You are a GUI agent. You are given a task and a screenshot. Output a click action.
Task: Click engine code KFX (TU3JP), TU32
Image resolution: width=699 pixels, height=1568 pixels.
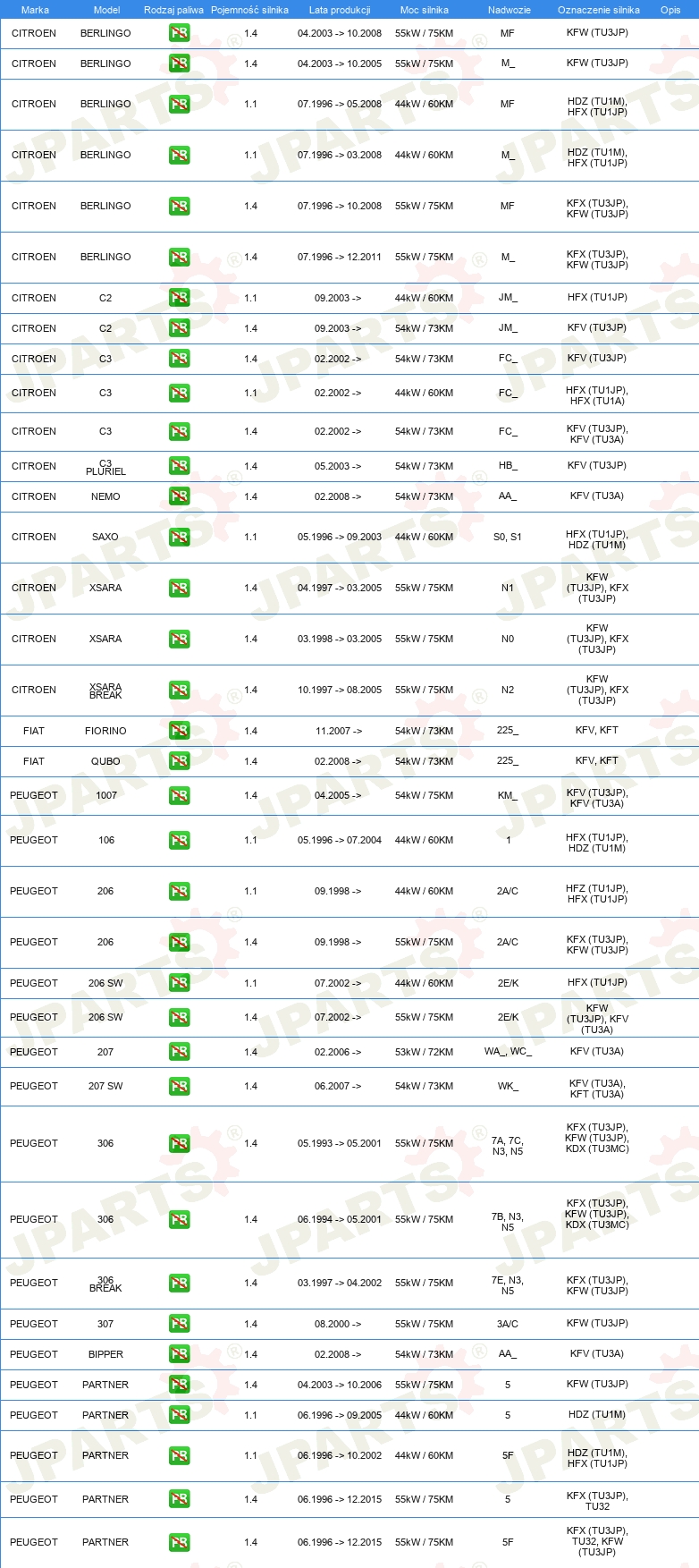pyautogui.click(x=597, y=1501)
